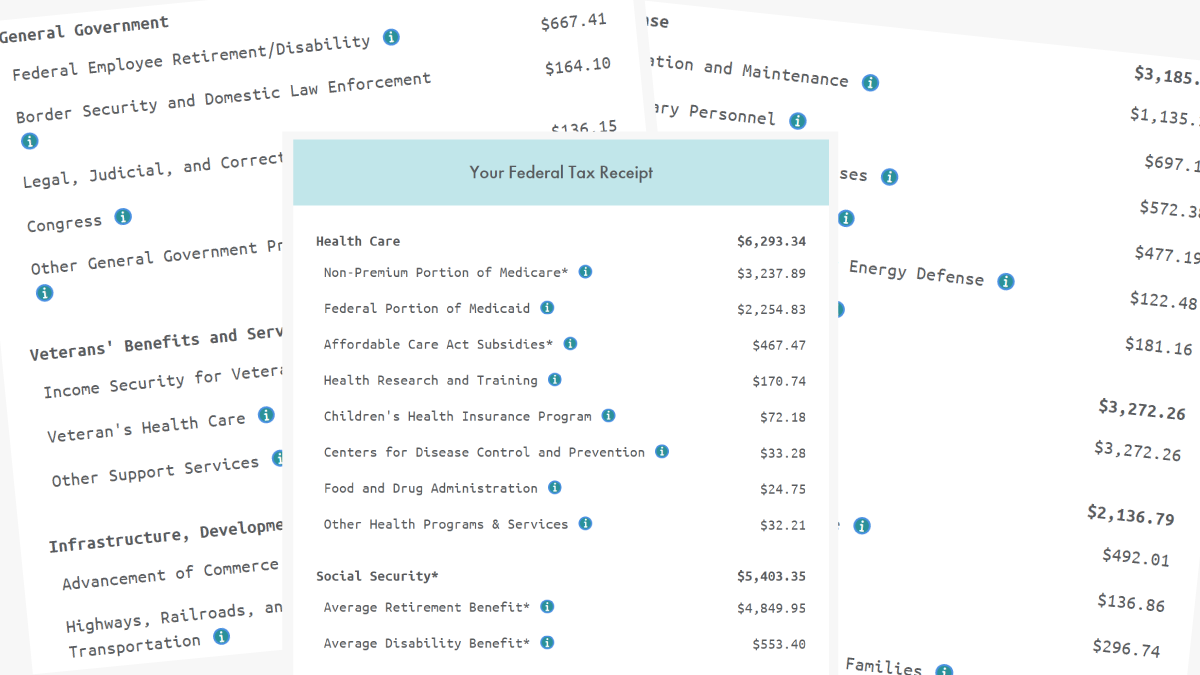Show Average Disability Benefit info icon
This screenshot has width=1200, height=675.
(547, 643)
